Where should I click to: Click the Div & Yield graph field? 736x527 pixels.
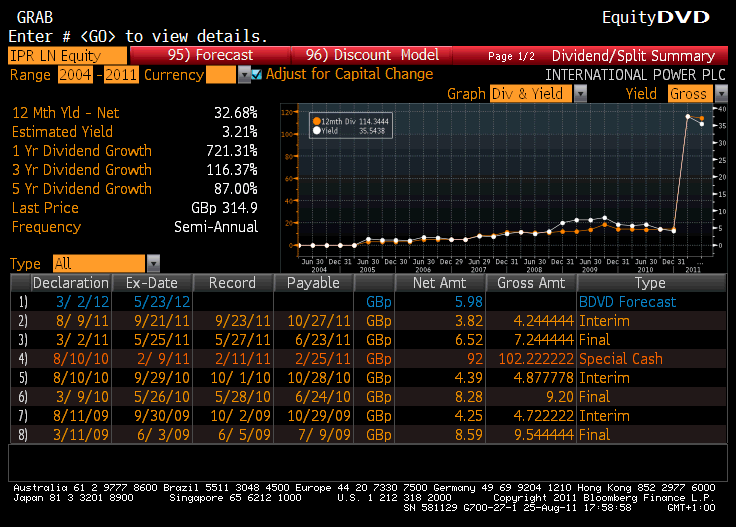coord(531,93)
